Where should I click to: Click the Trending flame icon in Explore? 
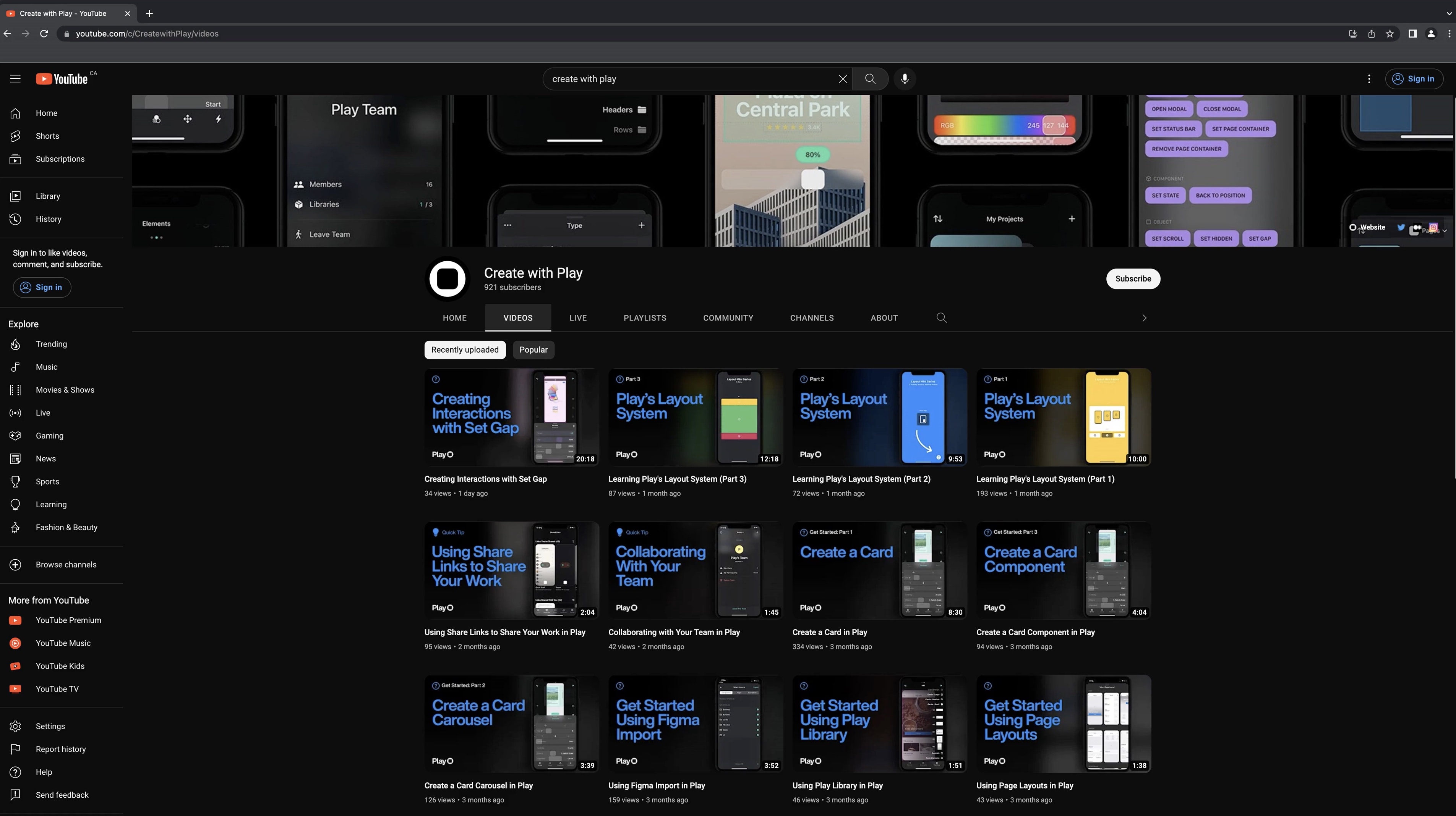tap(15, 344)
